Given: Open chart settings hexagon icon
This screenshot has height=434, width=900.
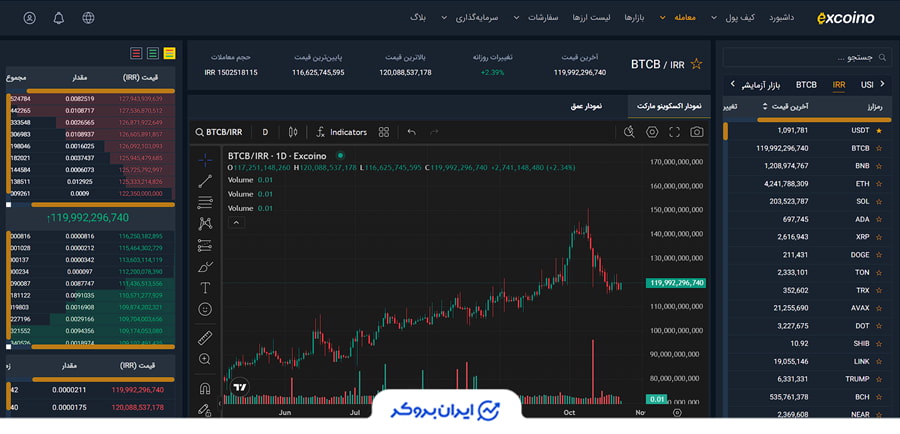Looking at the screenshot, I should click(x=652, y=132).
